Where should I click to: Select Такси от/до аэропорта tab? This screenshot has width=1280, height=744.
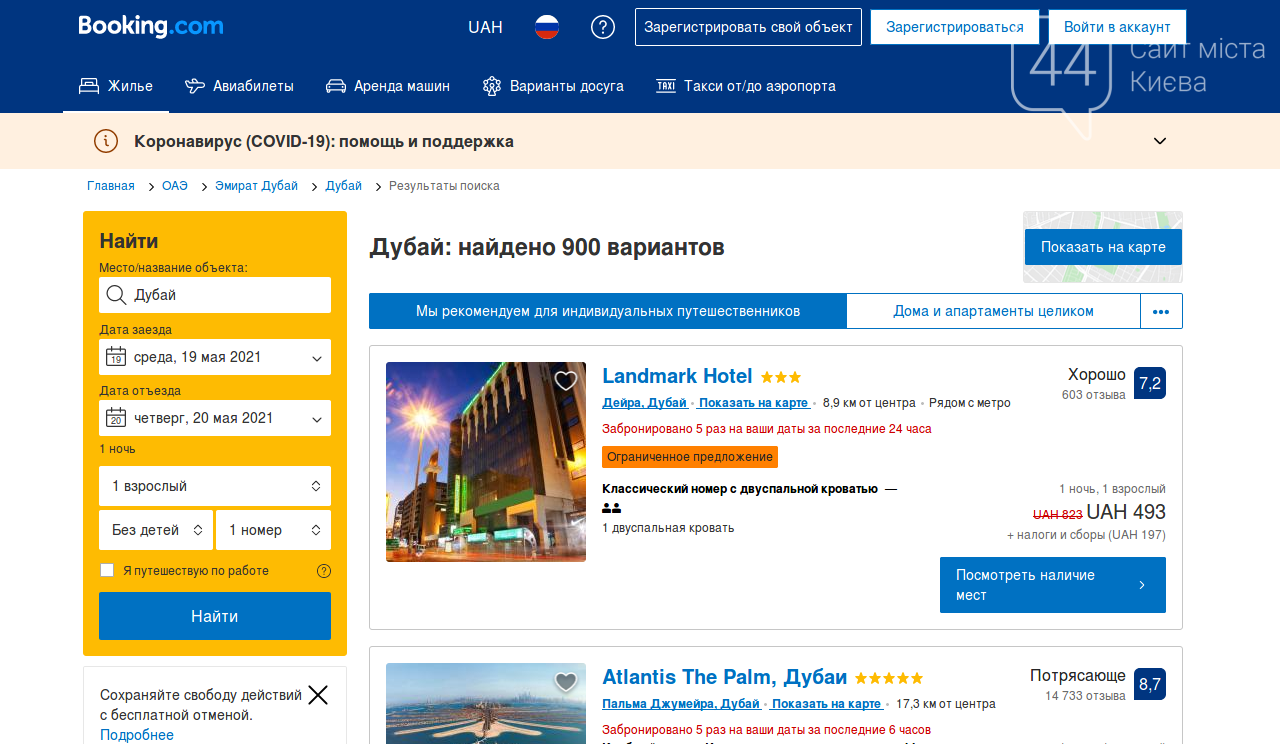click(746, 86)
